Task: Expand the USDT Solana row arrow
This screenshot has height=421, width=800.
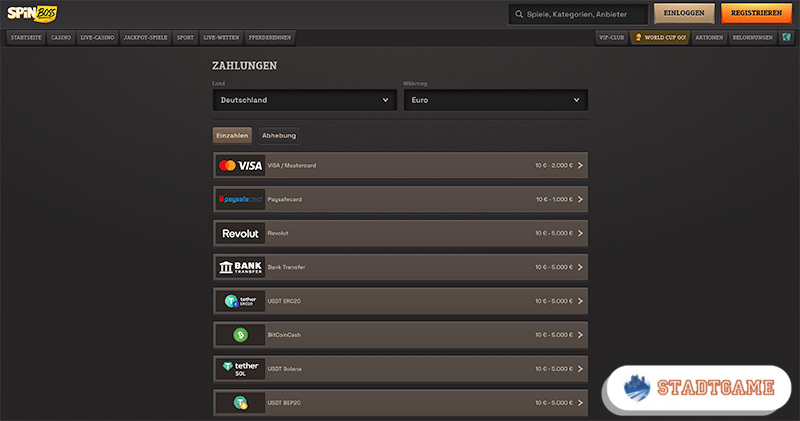Action: click(580, 368)
